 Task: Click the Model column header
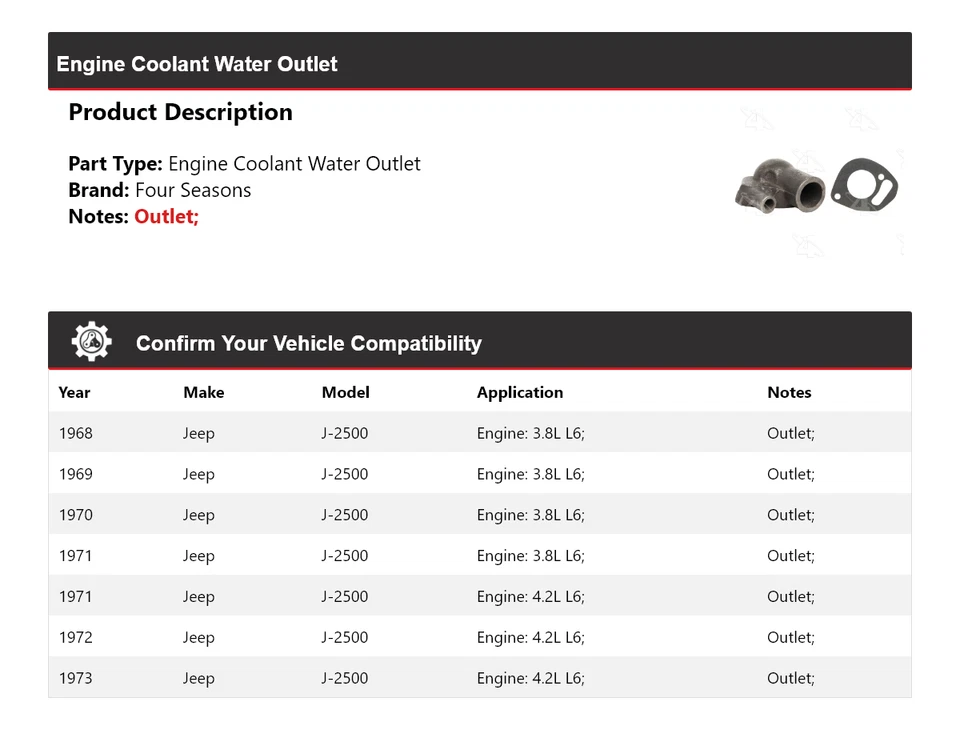[x=345, y=392]
